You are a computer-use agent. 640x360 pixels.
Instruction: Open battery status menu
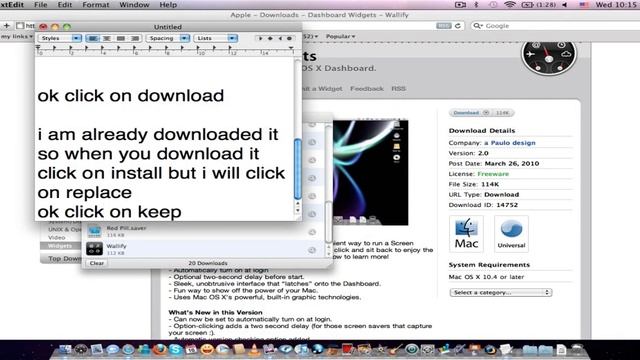coord(538,5)
